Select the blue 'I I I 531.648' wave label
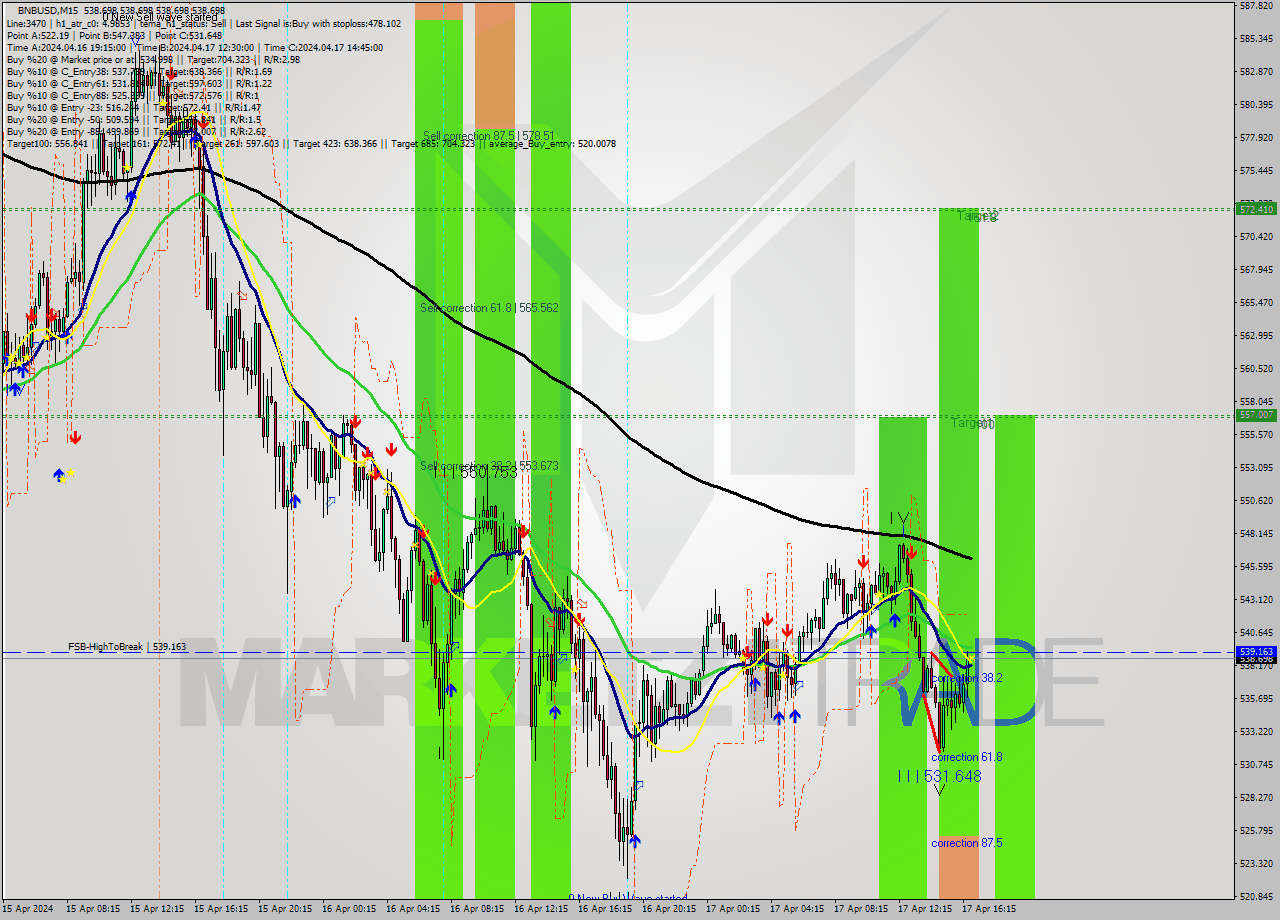This screenshot has height=920, width=1280. [x=939, y=776]
